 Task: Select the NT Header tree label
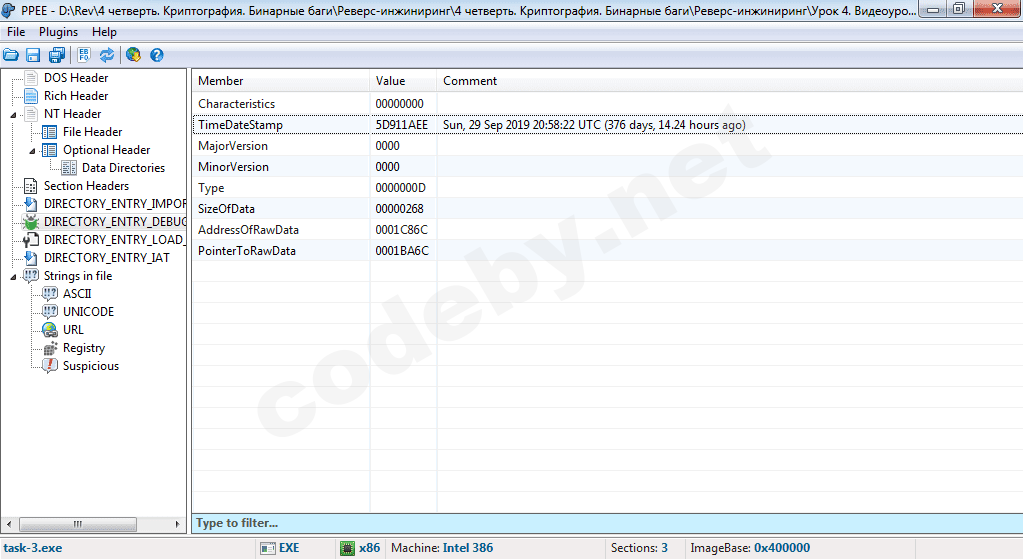72,114
